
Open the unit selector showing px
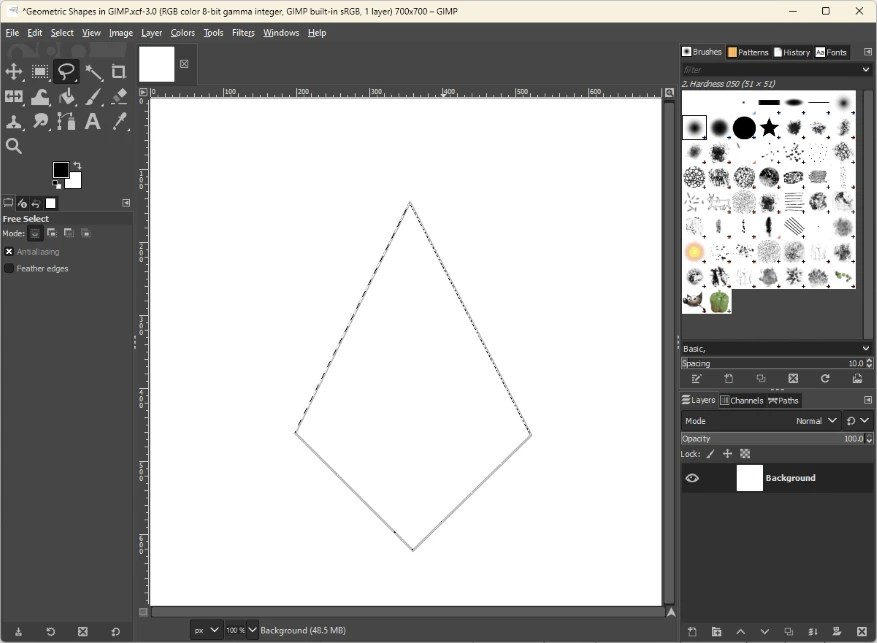pos(205,630)
